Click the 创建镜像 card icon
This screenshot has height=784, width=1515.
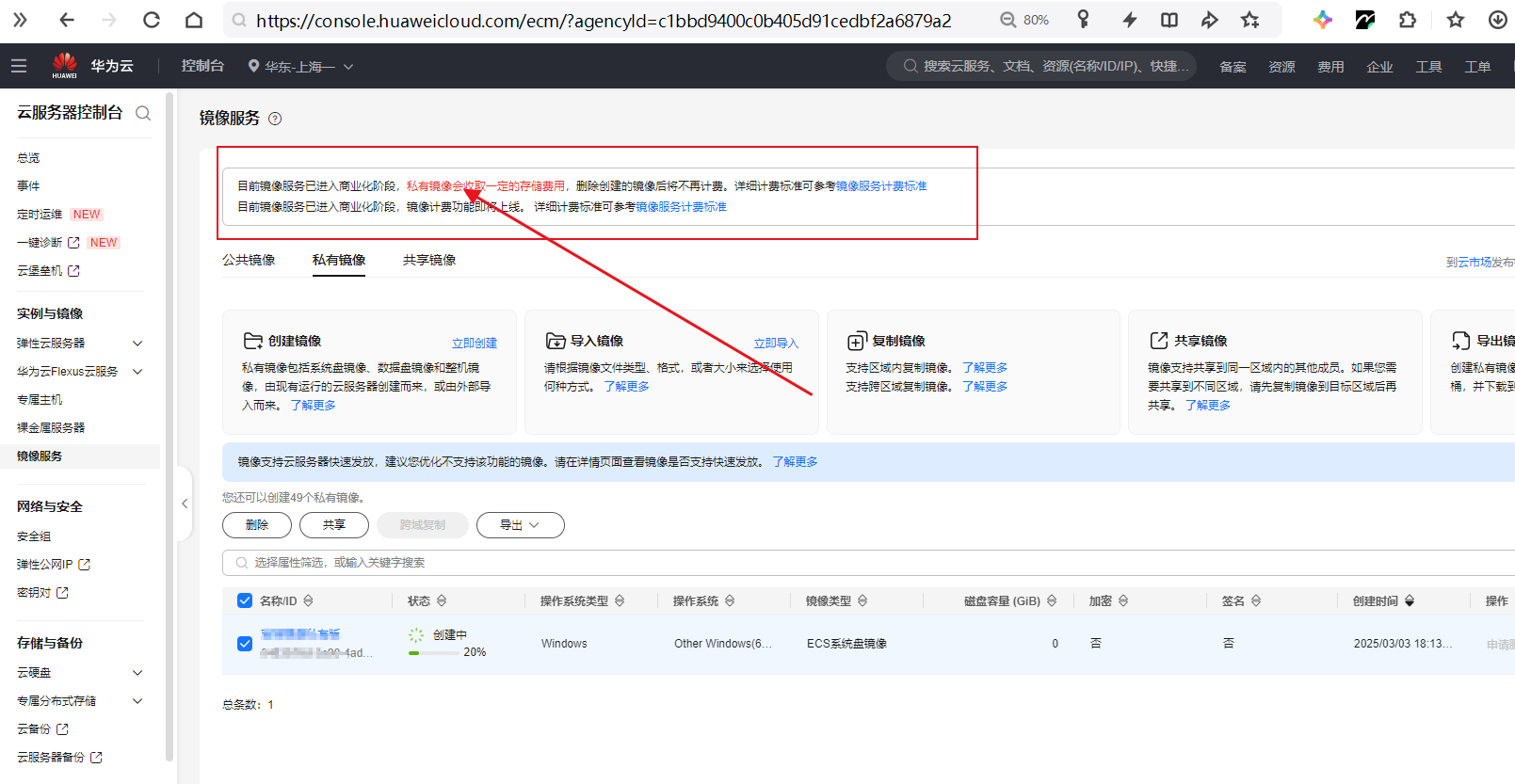click(x=252, y=341)
